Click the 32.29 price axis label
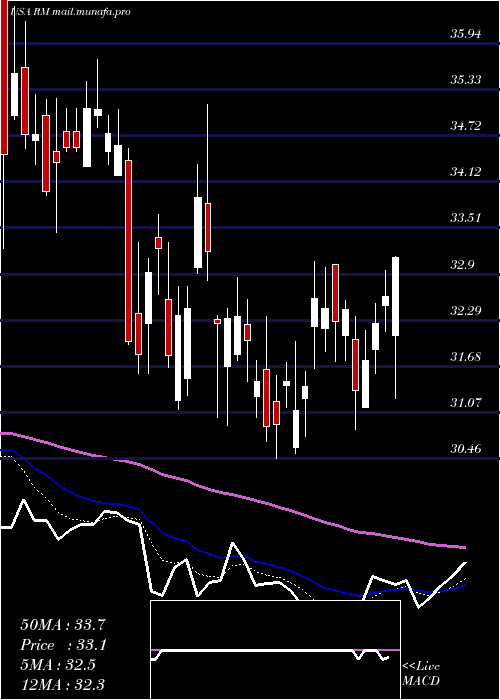The width and height of the screenshot is (500, 700). 466,311
